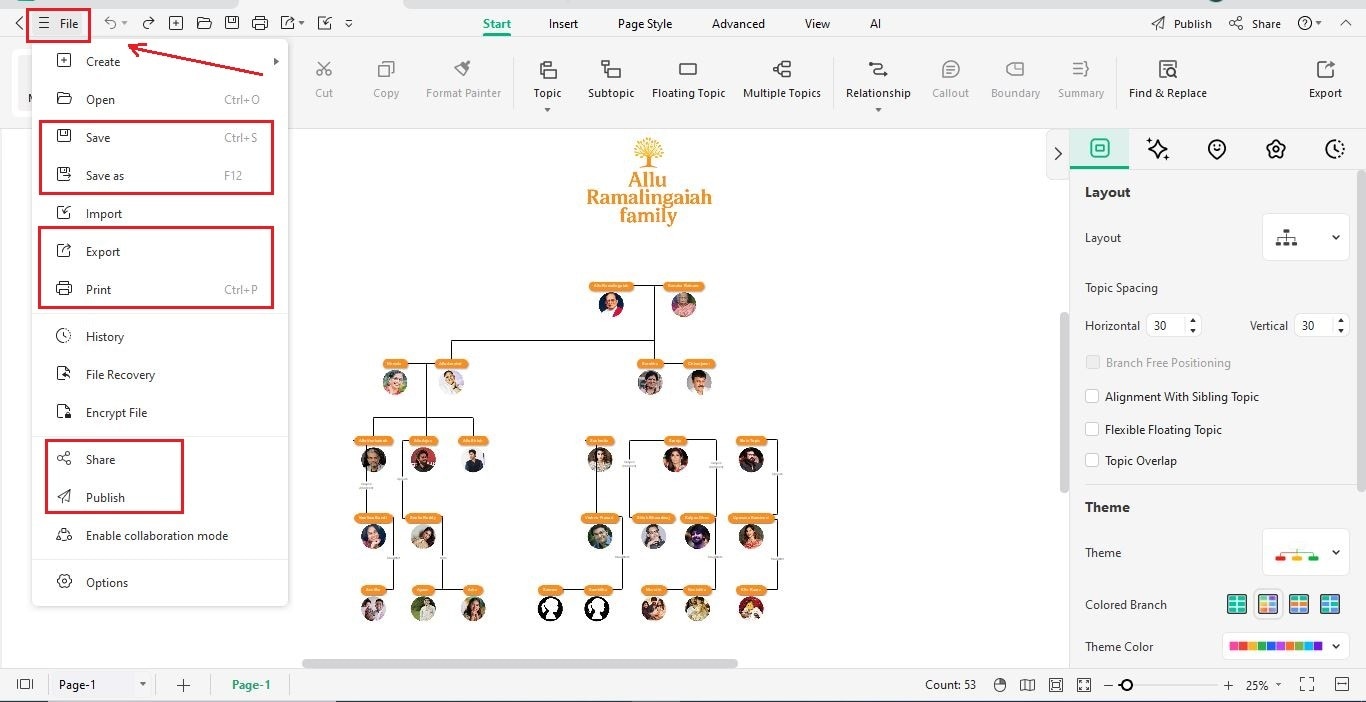Enable Branch Free Positioning checkbox
Screen dimensions: 1366x702
click(1092, 363)
